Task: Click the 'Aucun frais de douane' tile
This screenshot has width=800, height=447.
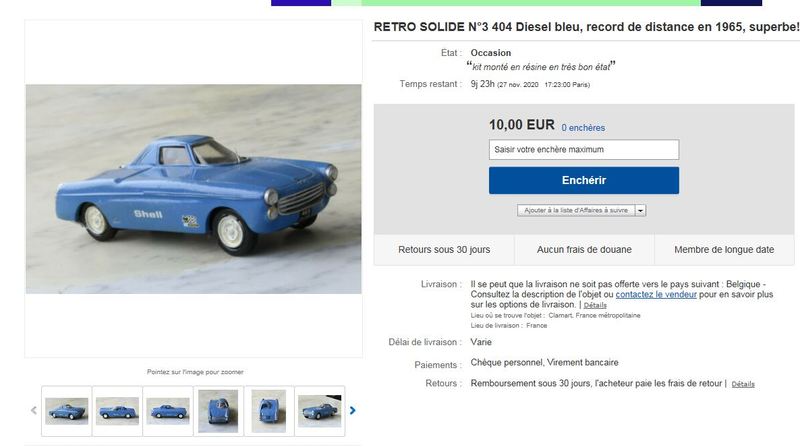Action: point(584,250)
